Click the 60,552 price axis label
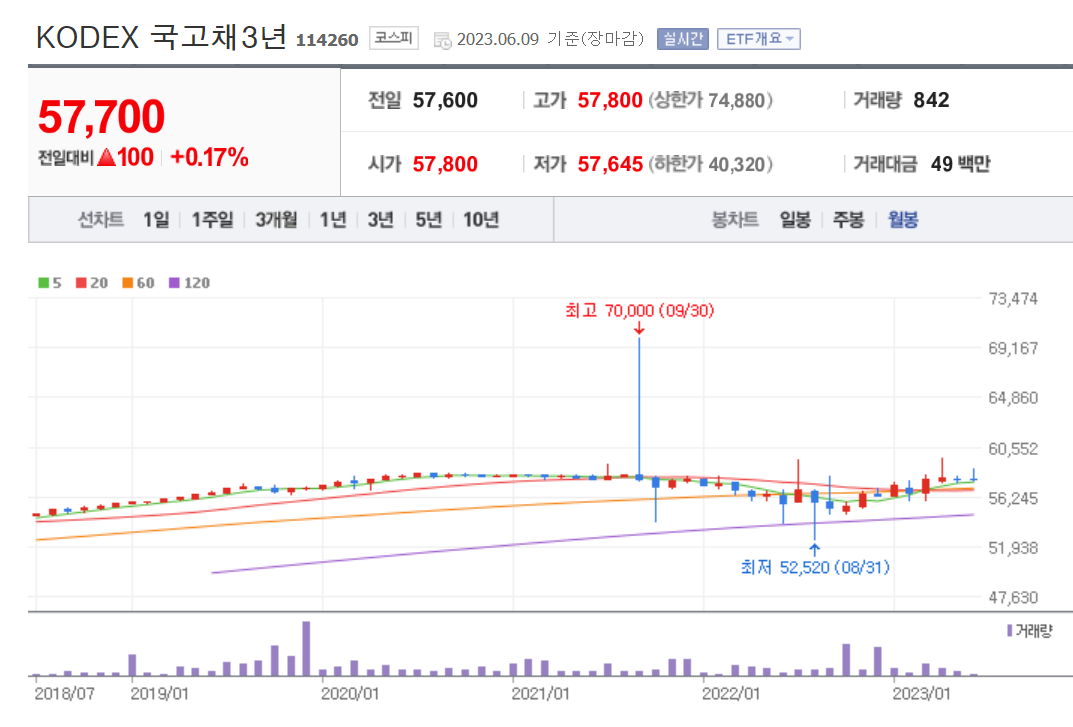 (x=1013, y=449)
